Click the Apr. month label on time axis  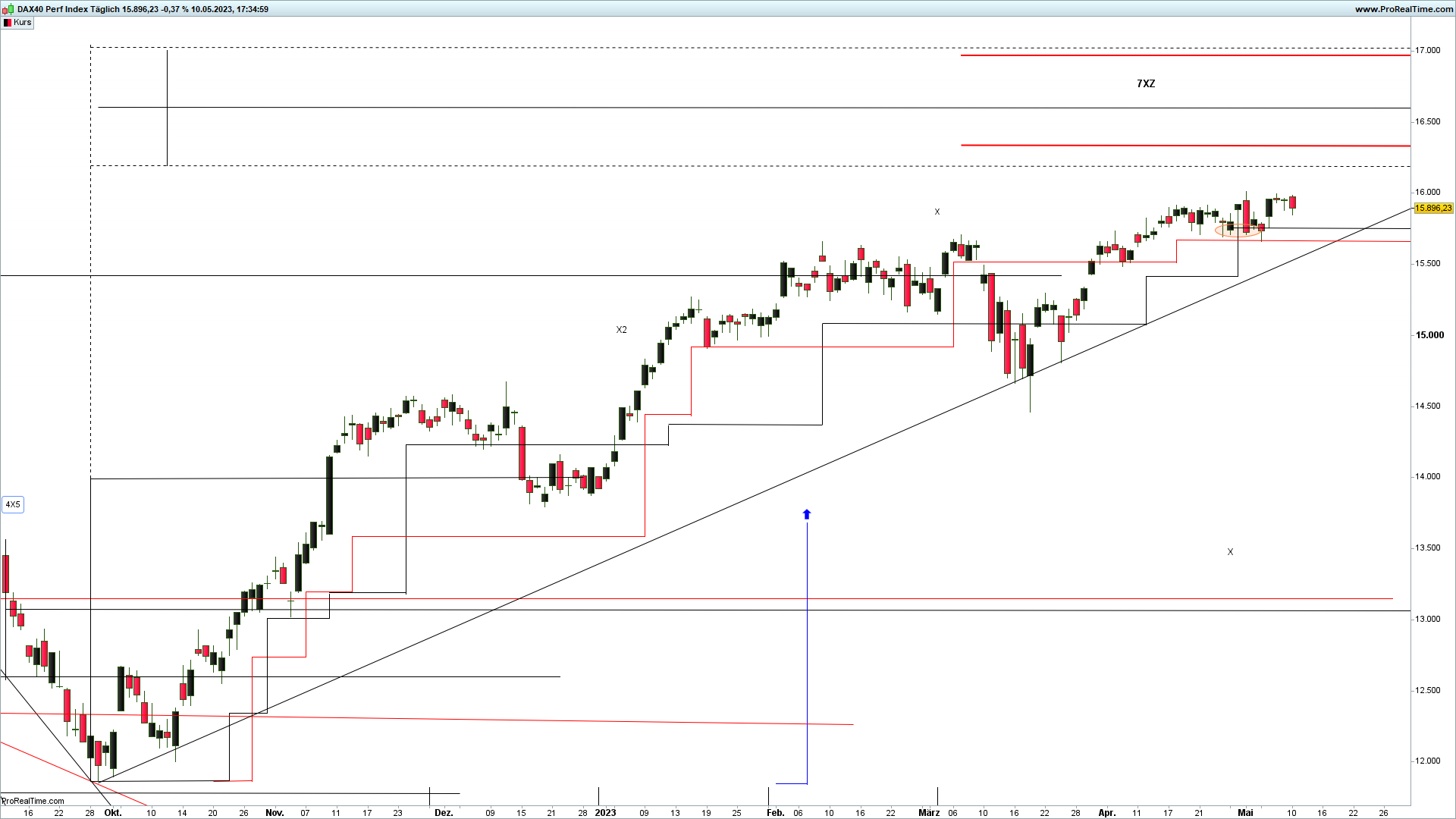1107,813
